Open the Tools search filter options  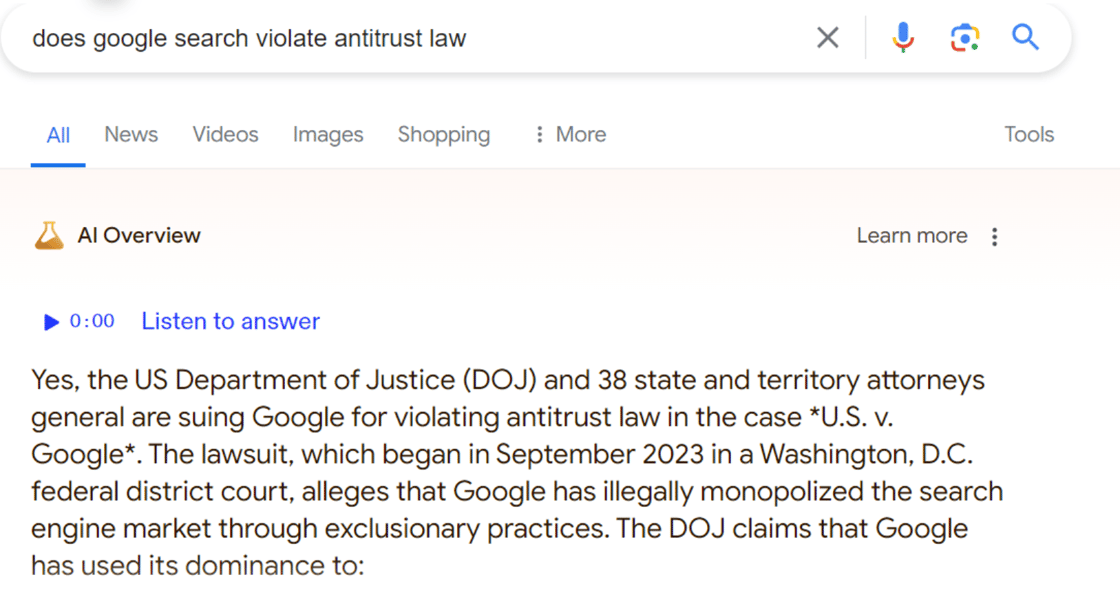point(1029,134)
